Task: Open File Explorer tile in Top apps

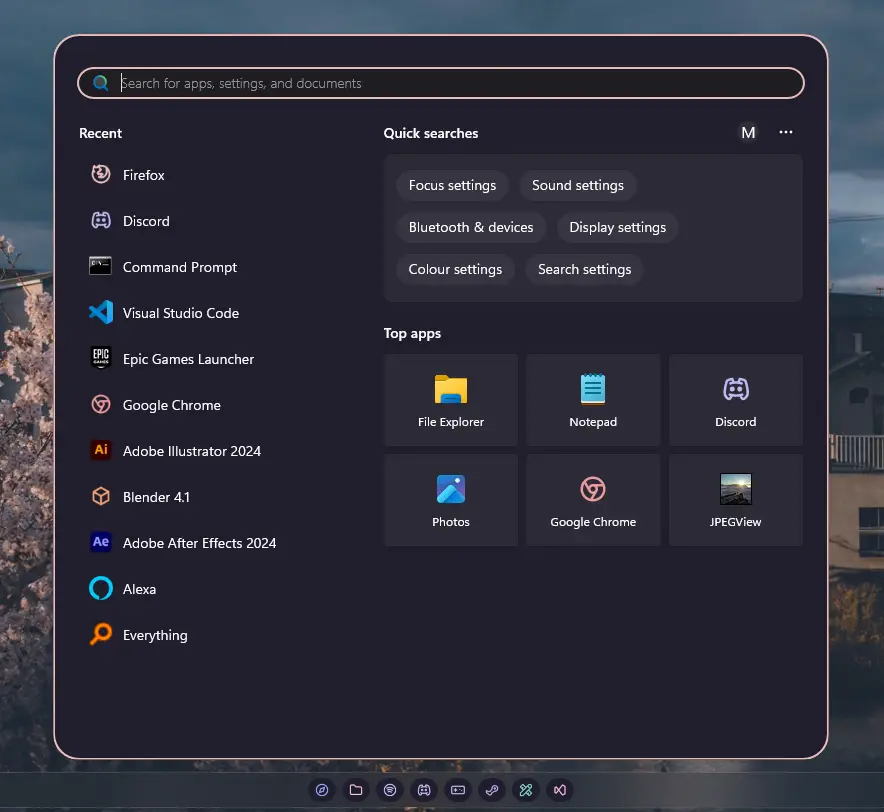Action: click(451, 400)
